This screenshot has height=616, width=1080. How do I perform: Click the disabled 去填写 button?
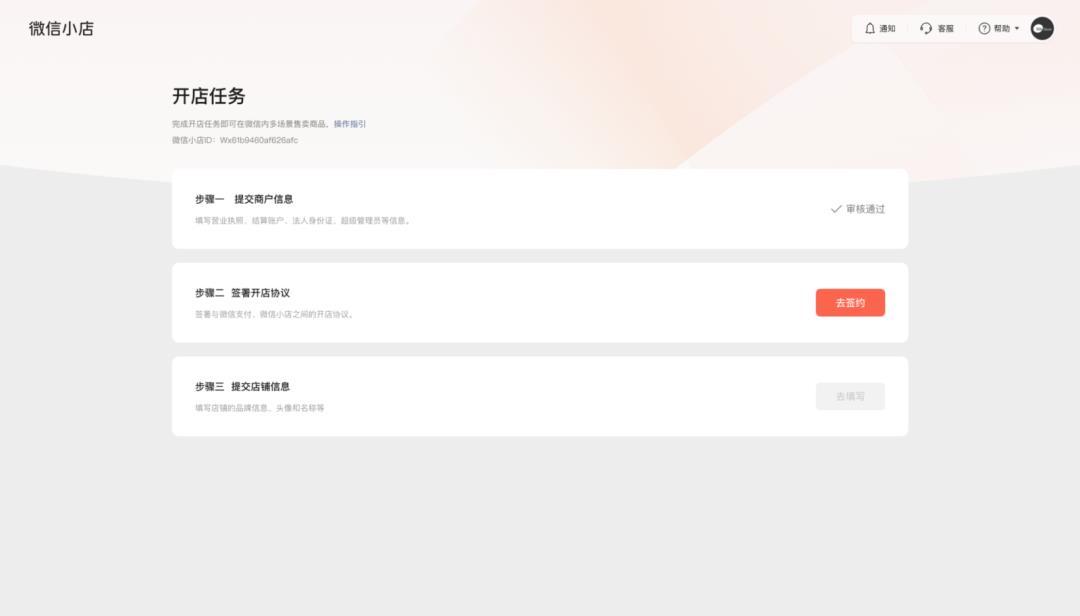[x=850, y=396]
